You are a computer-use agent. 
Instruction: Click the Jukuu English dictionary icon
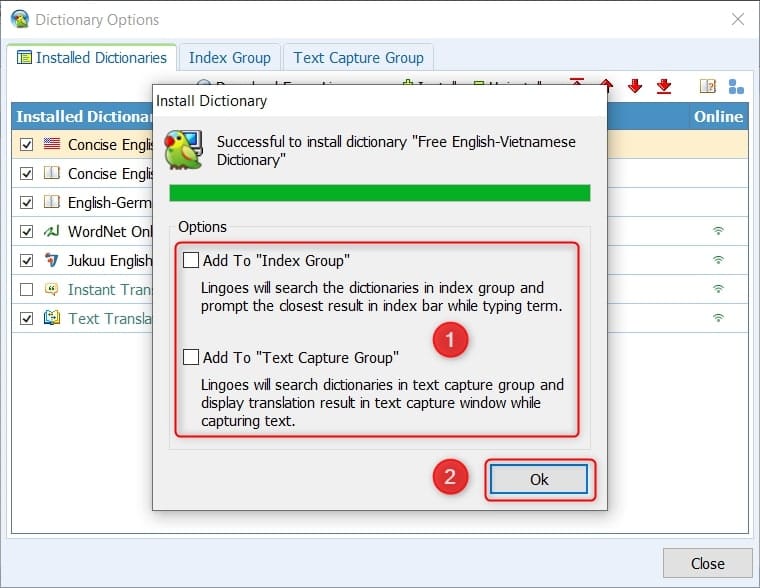[52, 260]
